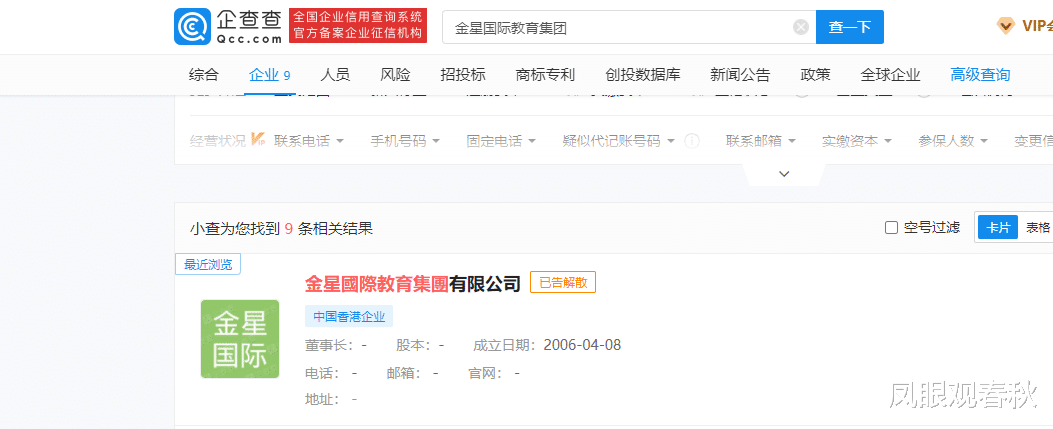Clear the search box with the X icon
Screen dimensions: 1053x429
pos(800,27)
